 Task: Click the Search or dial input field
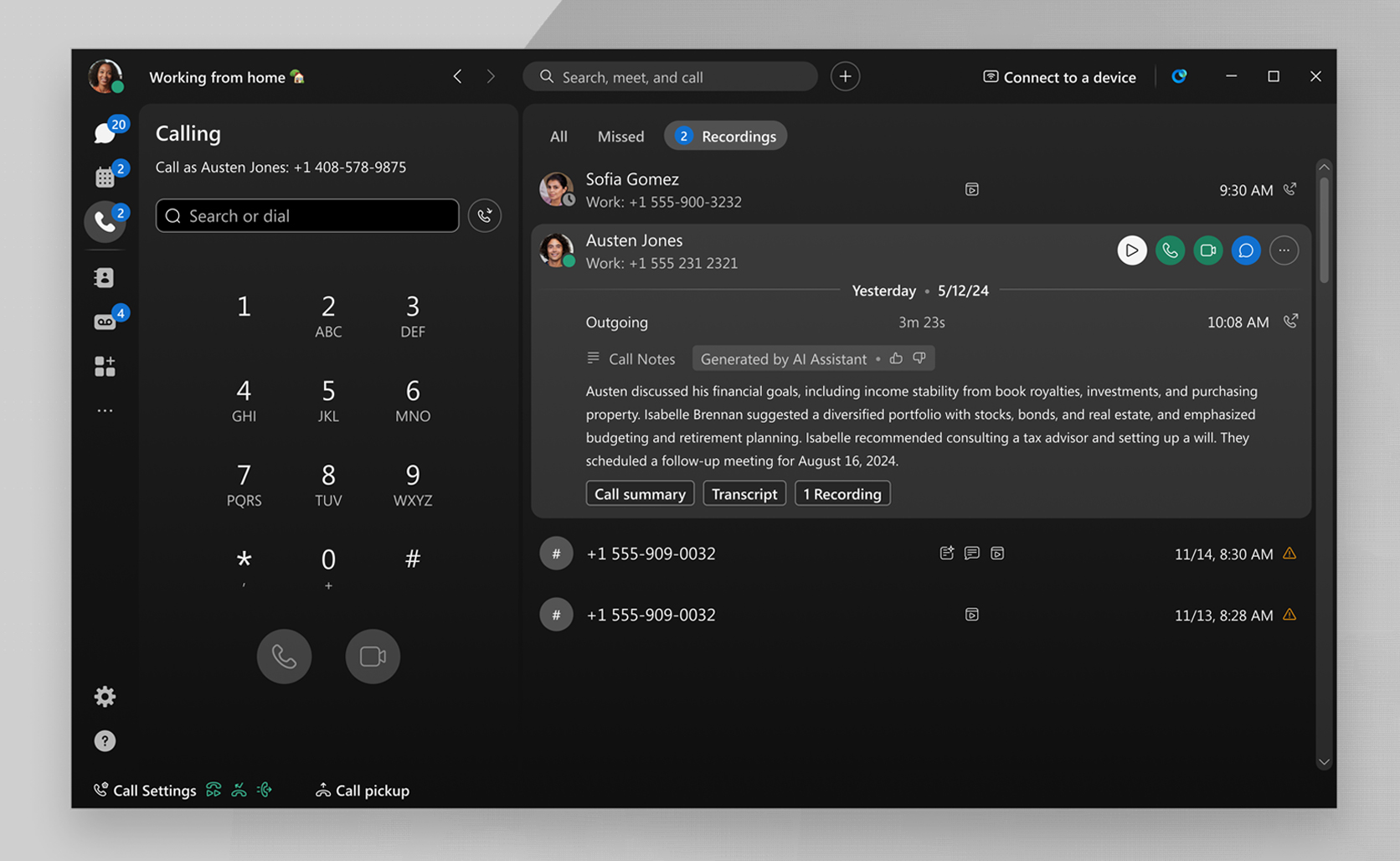[307, 216]
